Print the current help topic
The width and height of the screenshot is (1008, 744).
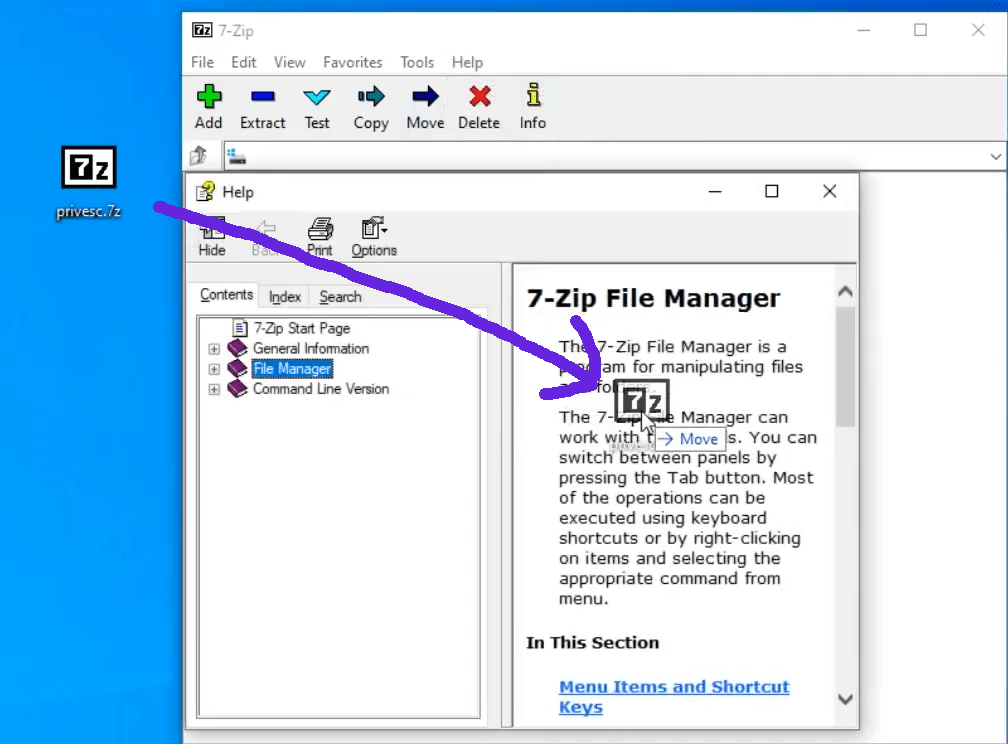click(320, 237)
